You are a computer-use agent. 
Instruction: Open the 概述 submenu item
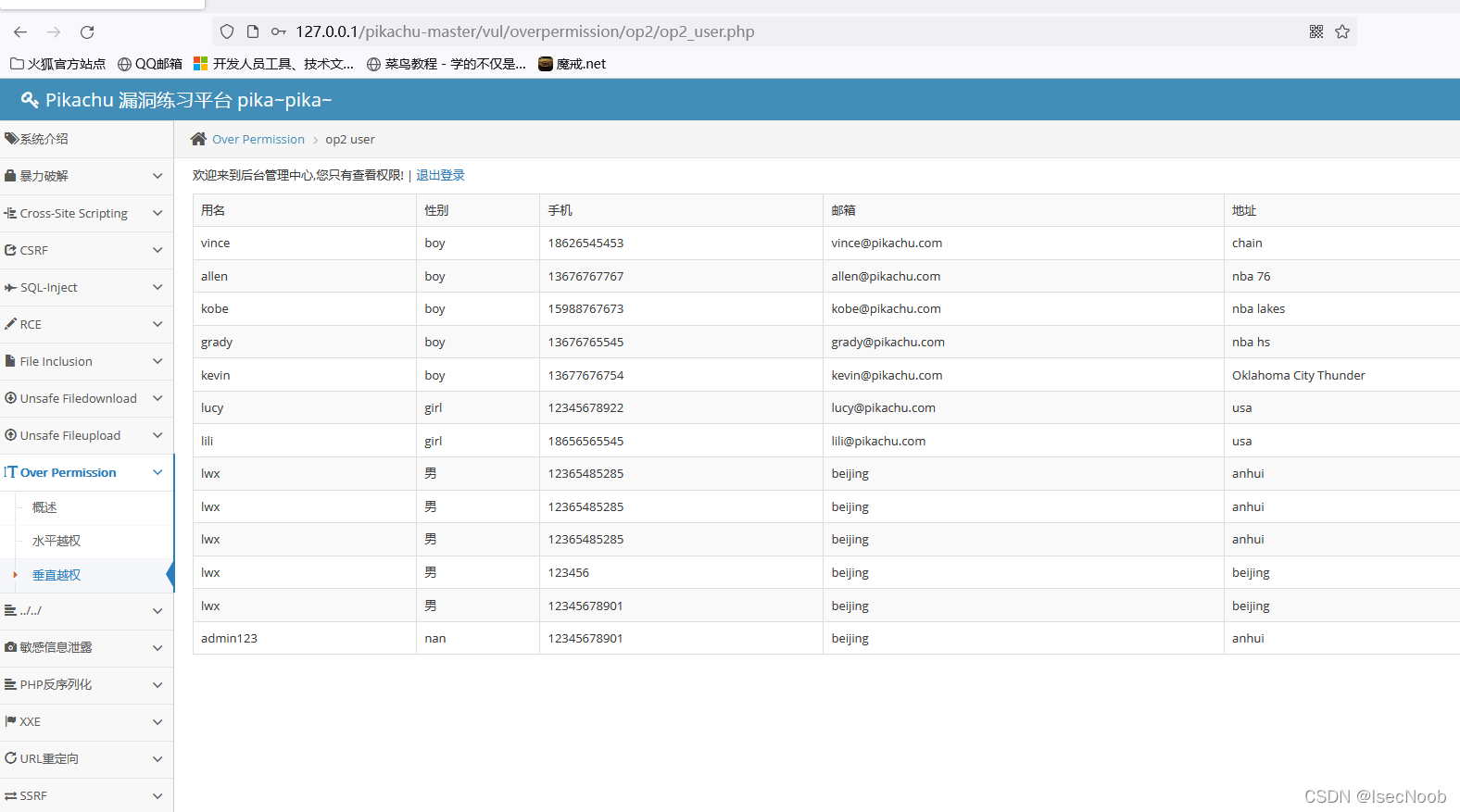[x=44, y=507]
